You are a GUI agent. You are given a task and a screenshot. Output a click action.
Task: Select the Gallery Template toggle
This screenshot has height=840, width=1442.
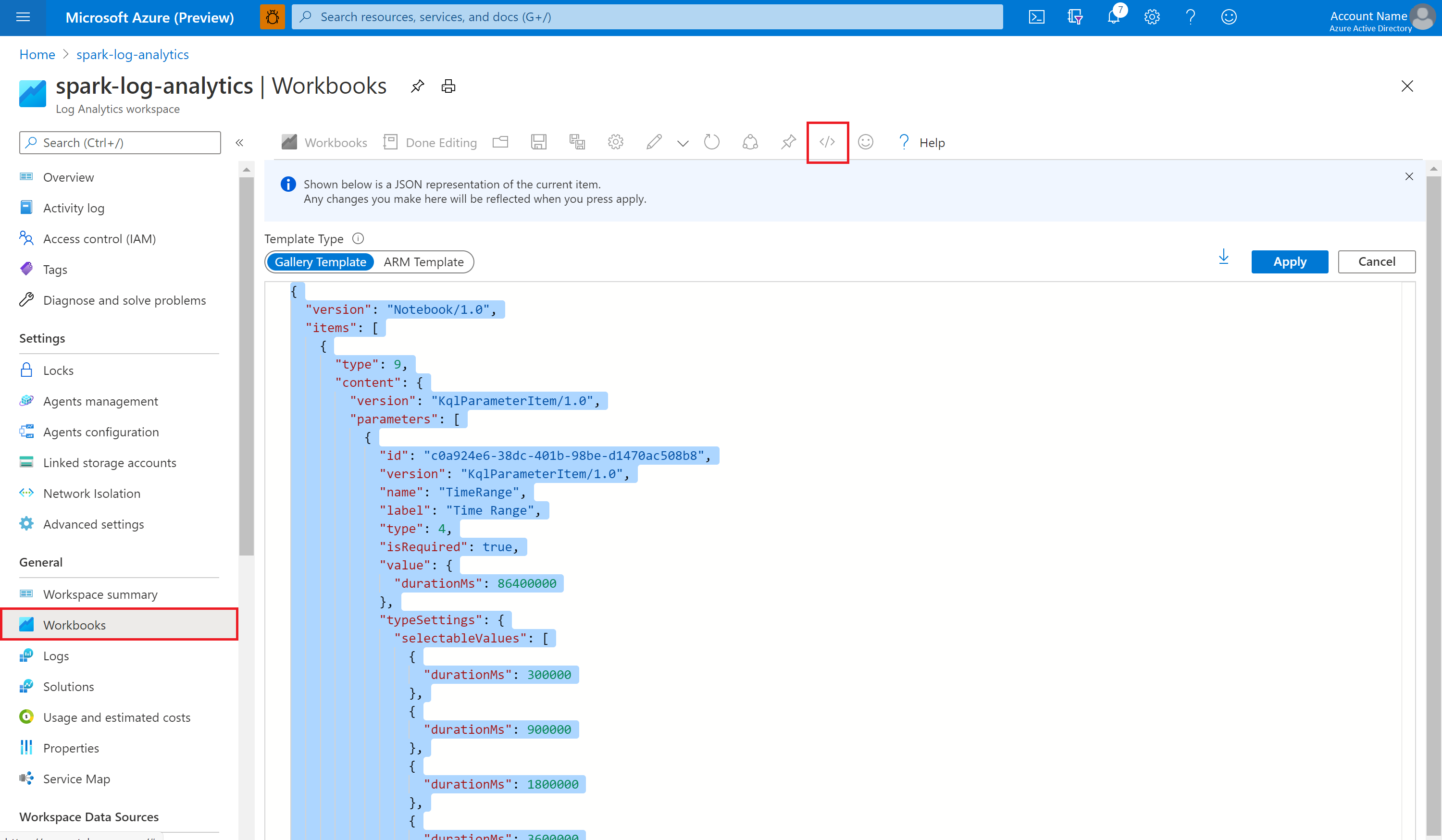point(319,261)
